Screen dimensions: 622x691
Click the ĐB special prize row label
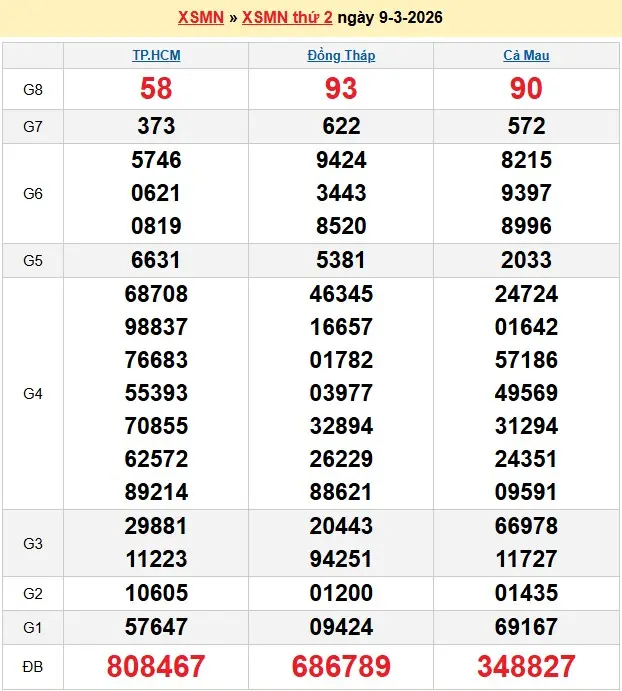pos(33,665)
